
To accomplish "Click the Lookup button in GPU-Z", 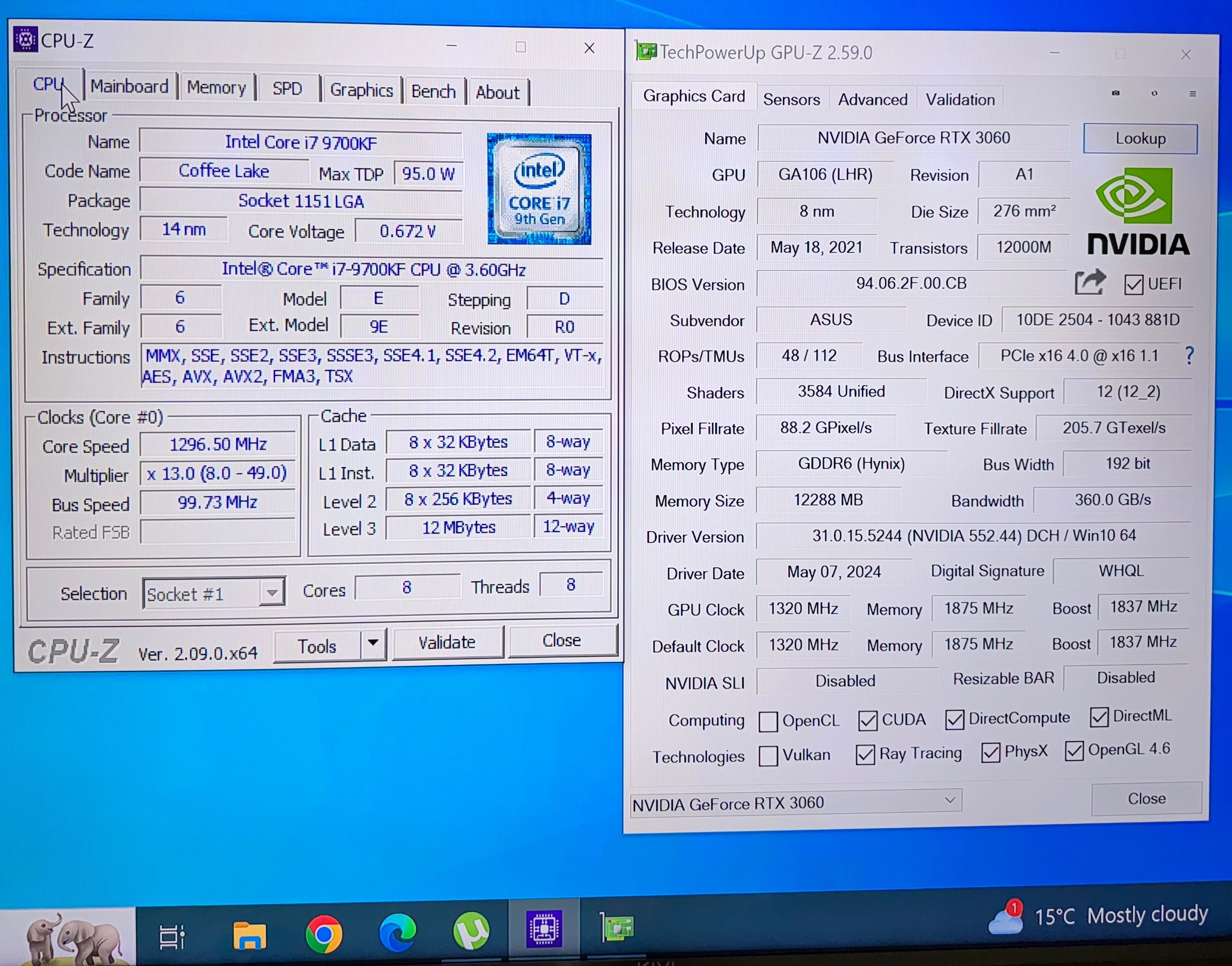I will (x=1140, y=139).
